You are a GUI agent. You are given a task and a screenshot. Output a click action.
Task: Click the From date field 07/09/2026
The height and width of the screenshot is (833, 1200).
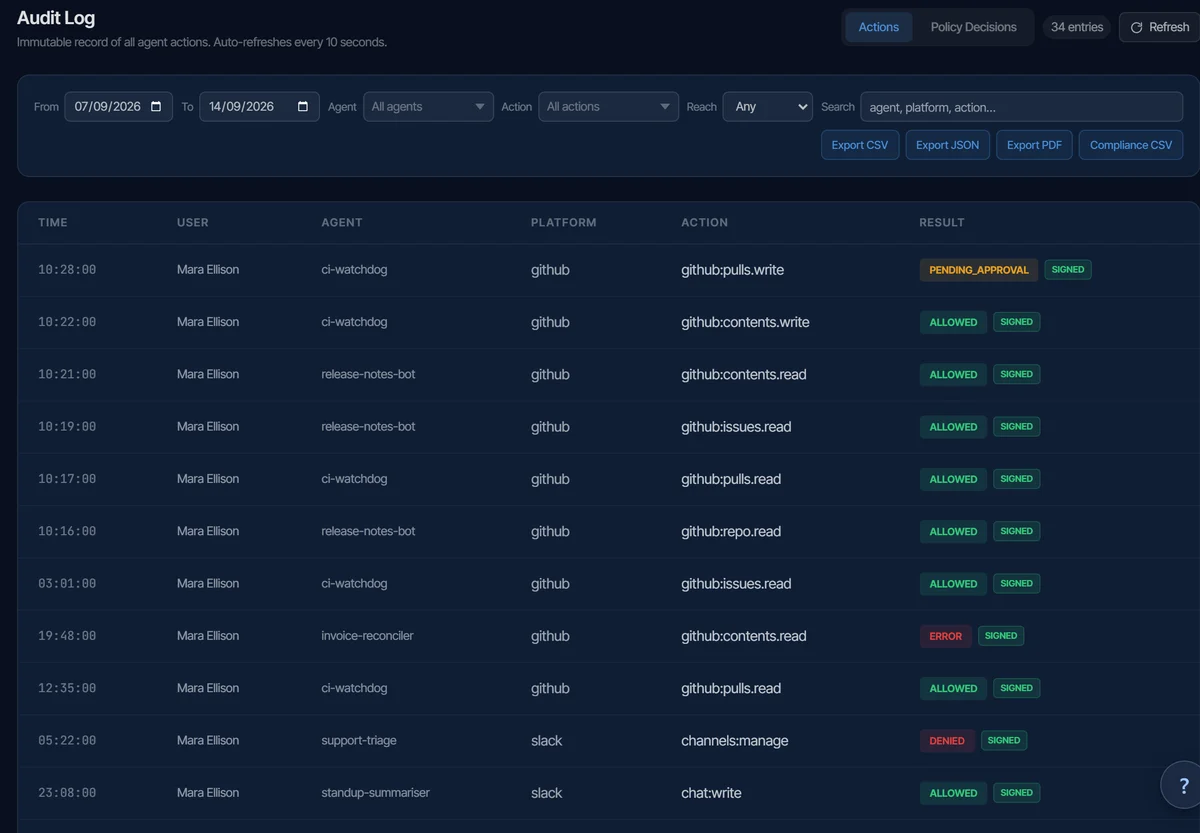coord(118,107)
